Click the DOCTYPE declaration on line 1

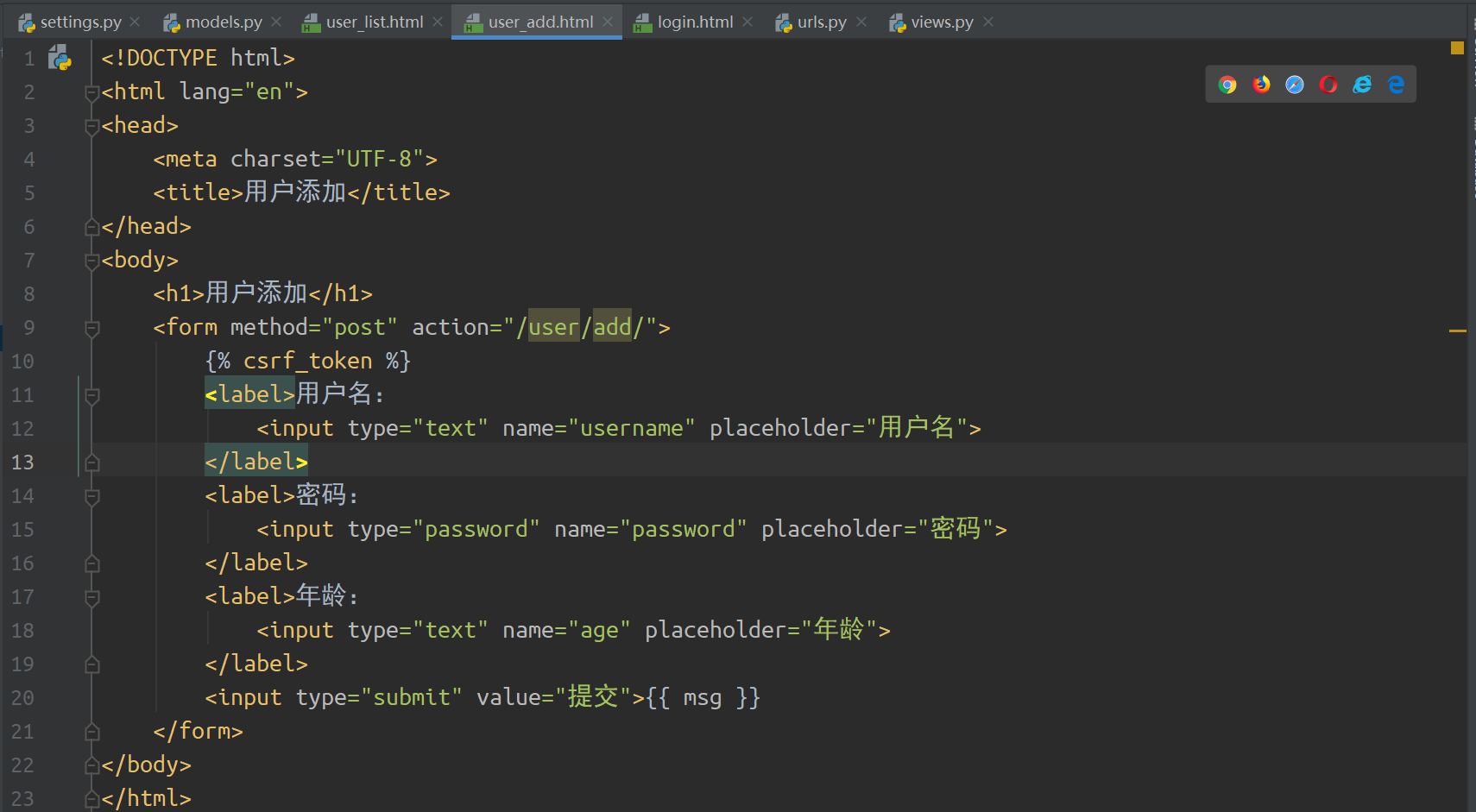click(198, 58)
